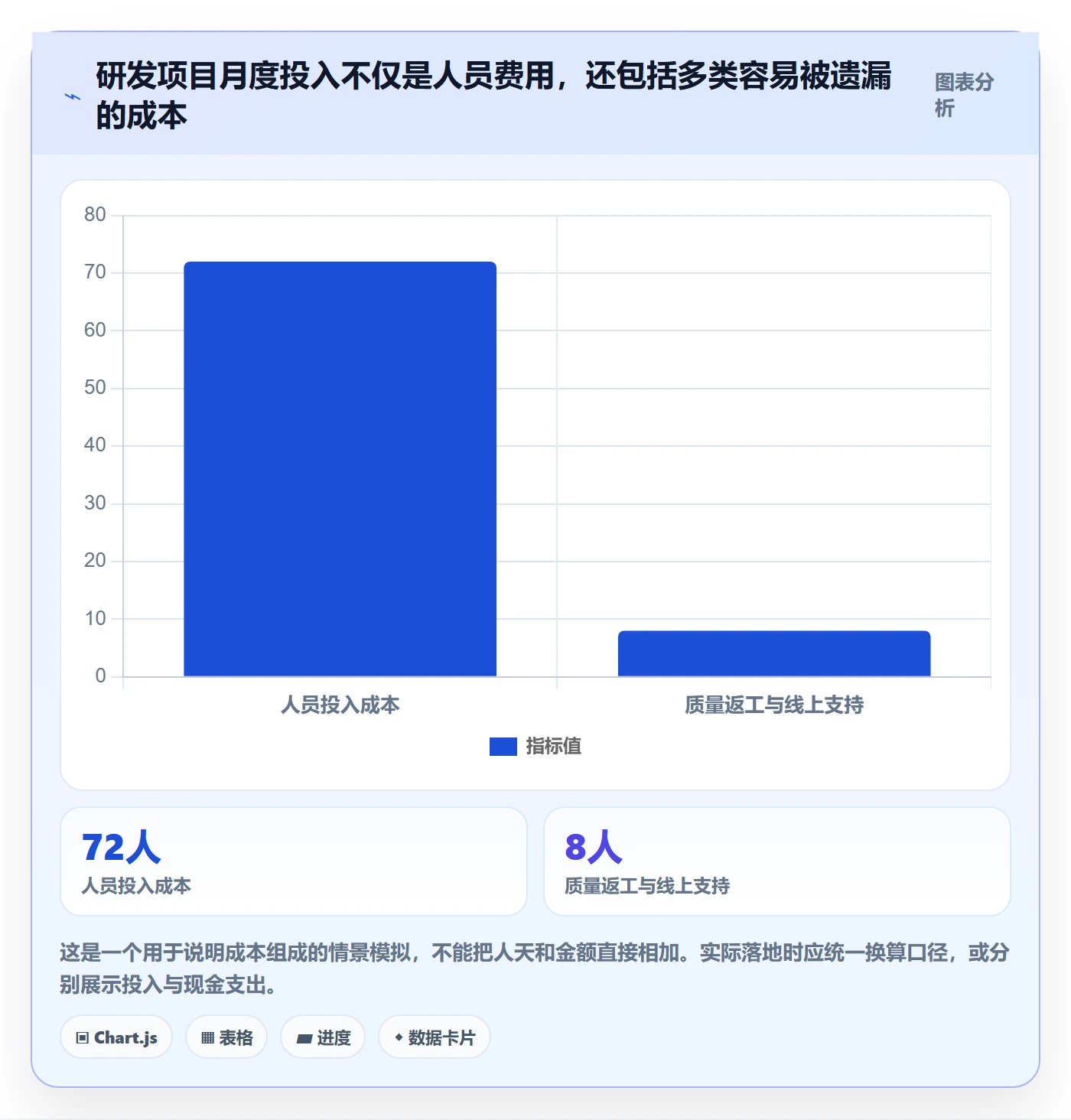Screen dimensions: 1071x1120
Task: Select the Chart.js tag
Action: tap(116, 1037)
